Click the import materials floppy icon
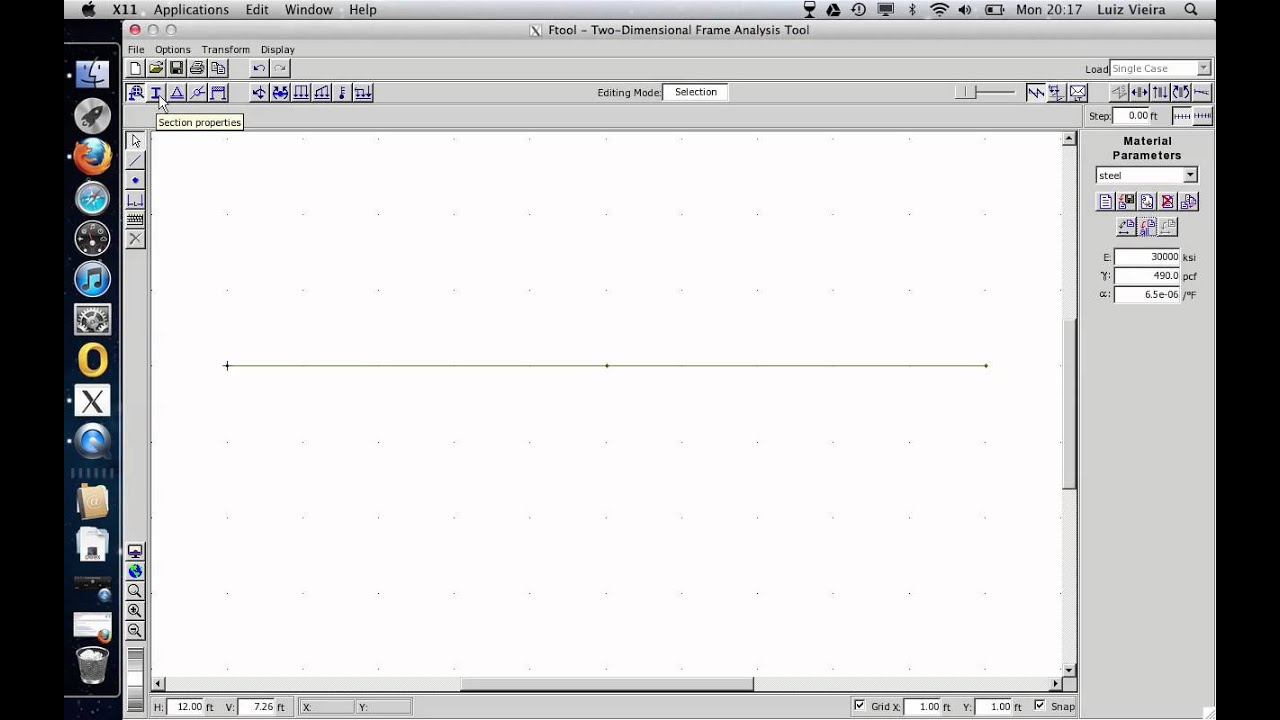This screenshot has height=720, width=1280. 1126,201
